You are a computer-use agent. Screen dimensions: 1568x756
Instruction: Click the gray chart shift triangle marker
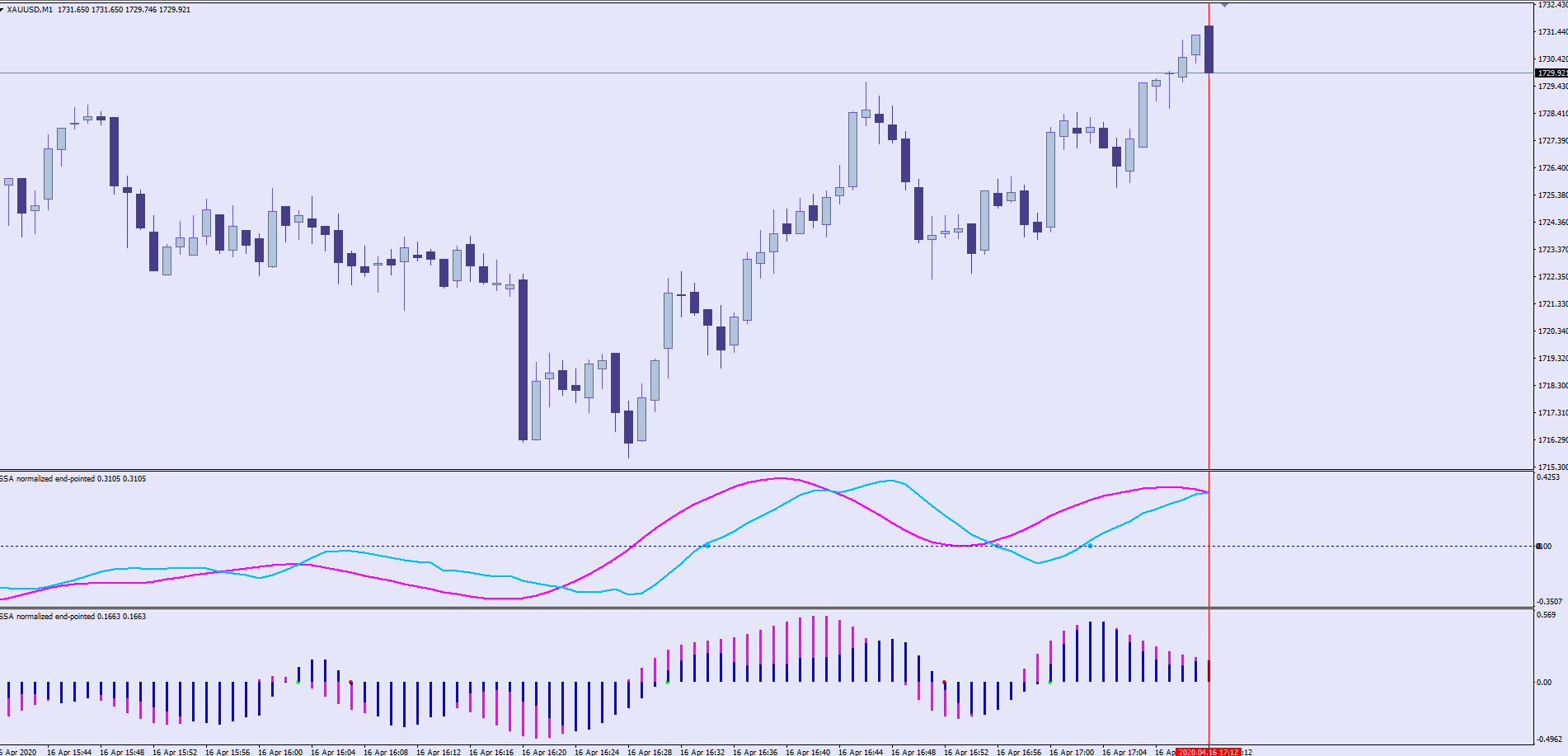(x=1225, y=5)
